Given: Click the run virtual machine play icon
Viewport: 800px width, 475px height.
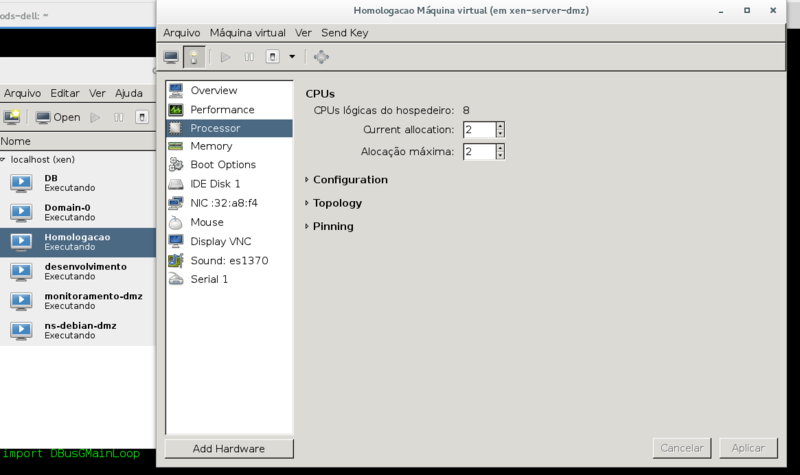Looking at the screenshot, I should [225, 57].
